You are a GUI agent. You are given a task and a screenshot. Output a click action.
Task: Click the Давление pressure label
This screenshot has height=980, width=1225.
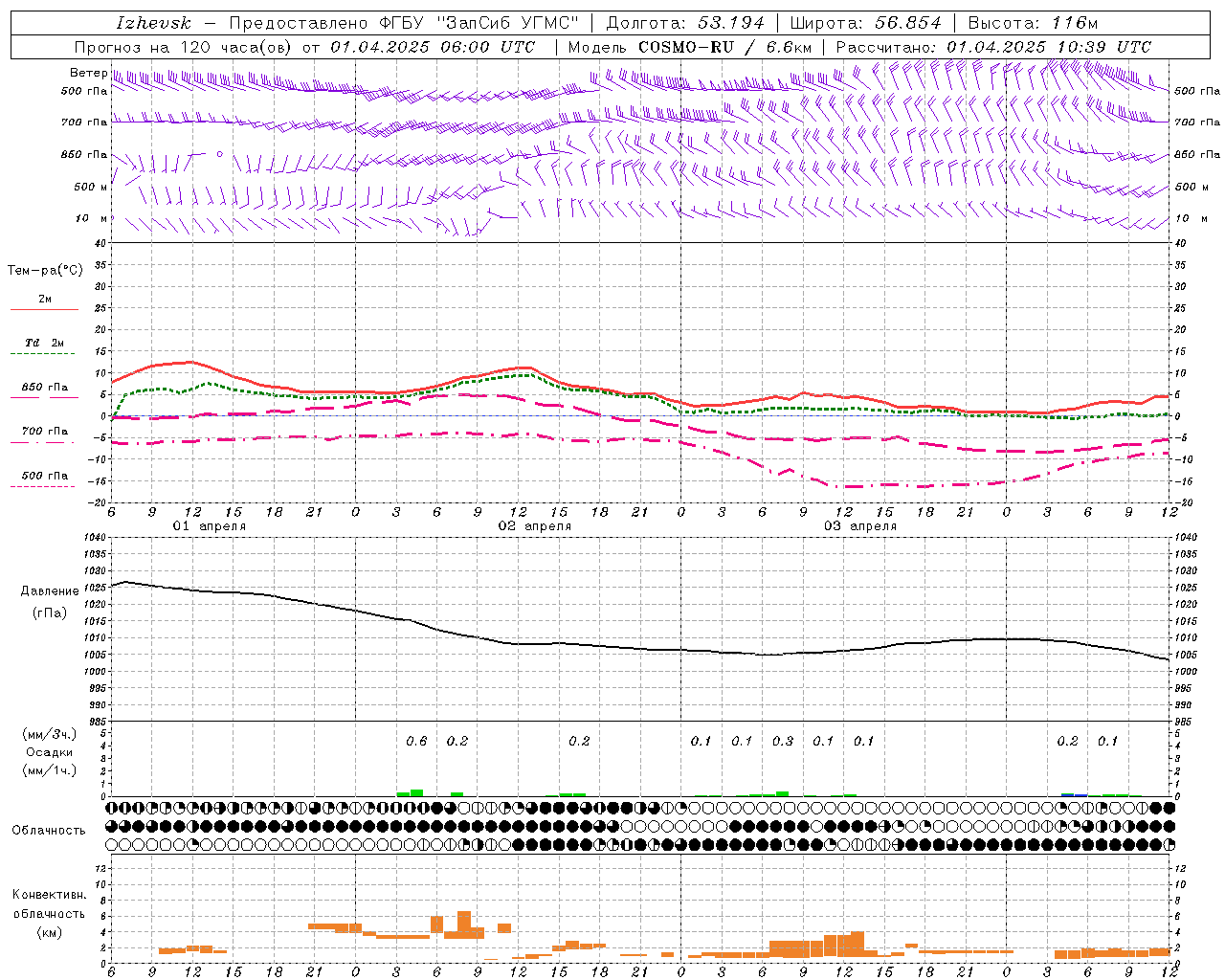pyautogui.click(x=50, y=591)
